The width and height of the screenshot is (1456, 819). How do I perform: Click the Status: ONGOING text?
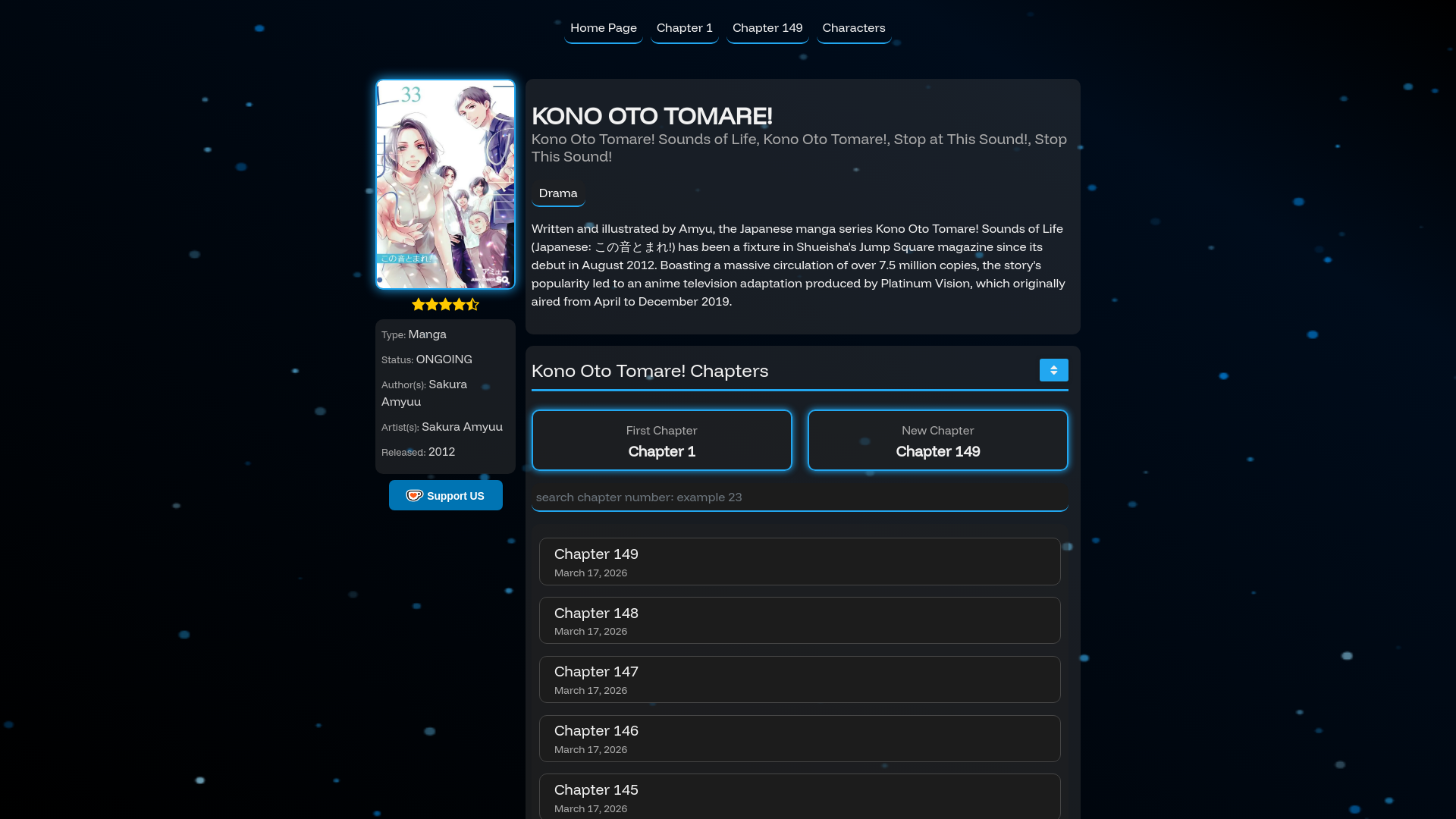427,359
